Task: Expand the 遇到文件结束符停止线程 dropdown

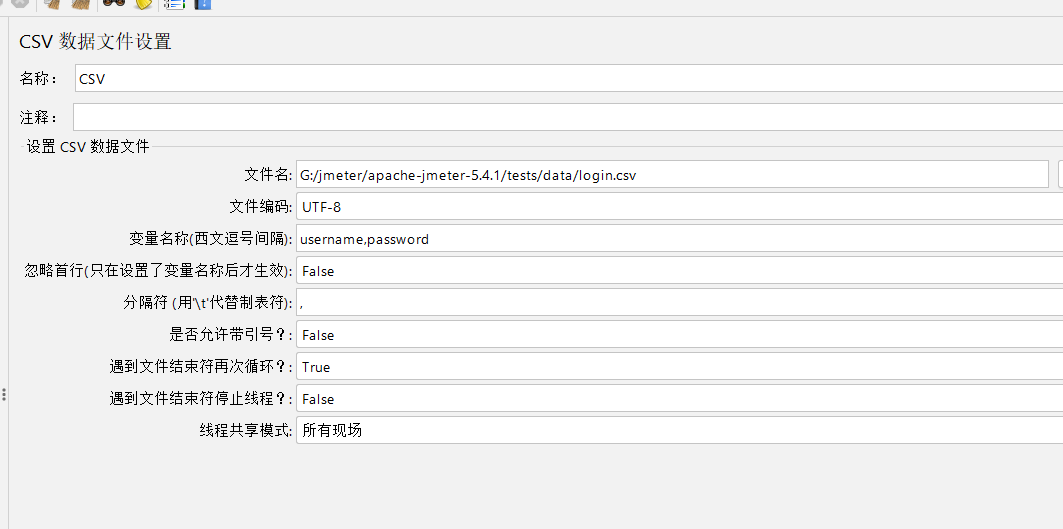Action: tap(678, 399)
